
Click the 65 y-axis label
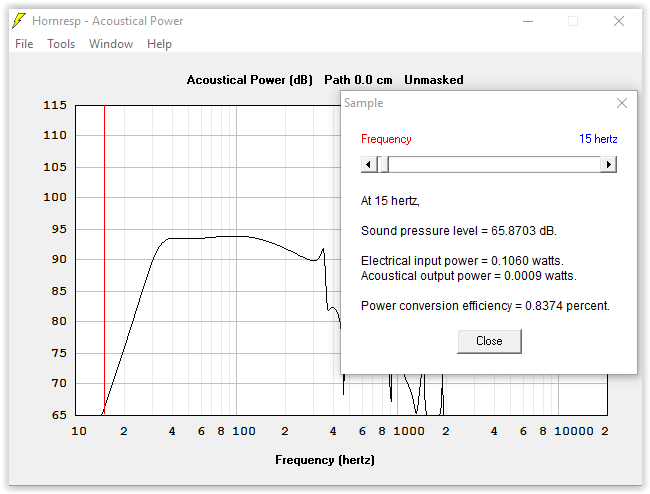tap(59, 415)
